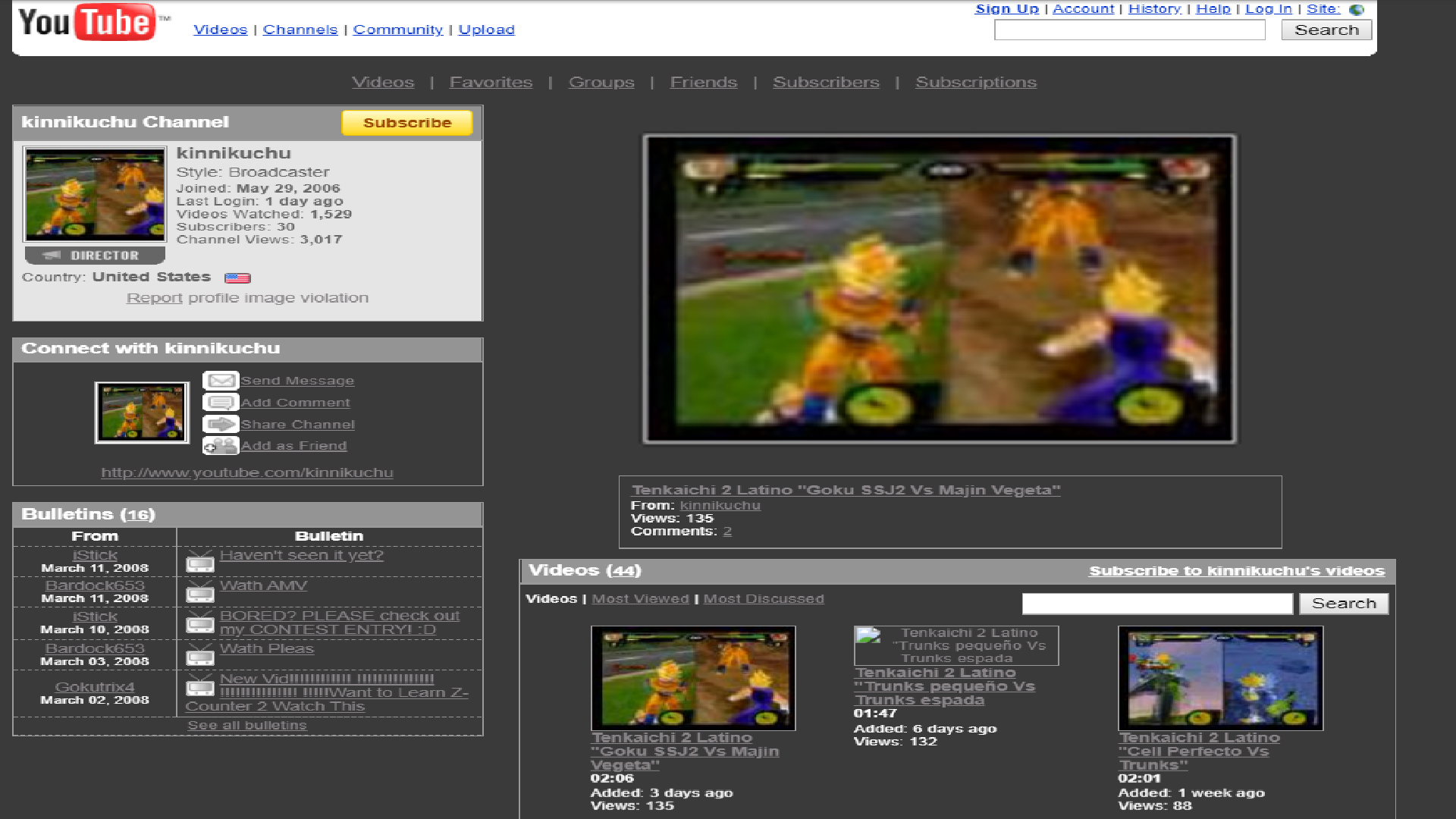Open Bardock653 link dated March 11, 2008
The width and height of the screenshot is (1456, 819).
click(x=95, y=585)
